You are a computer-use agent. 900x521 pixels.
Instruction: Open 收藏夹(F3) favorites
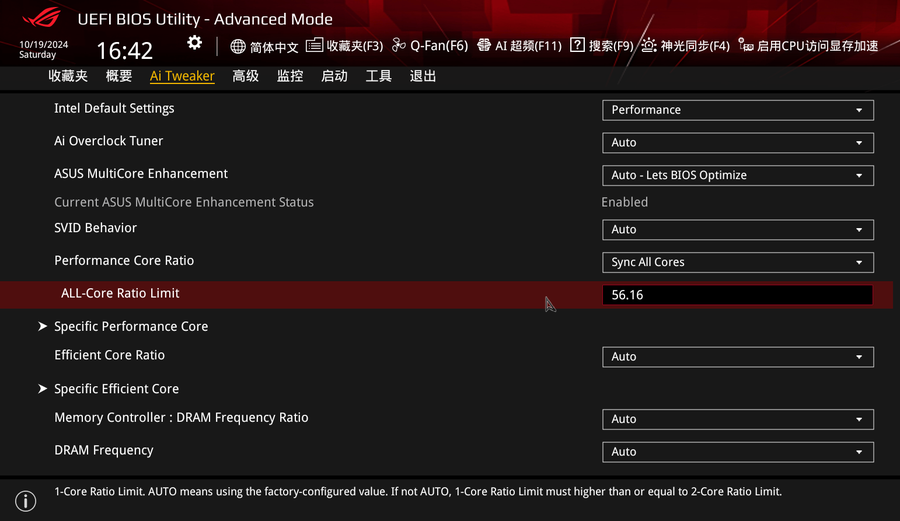[x=355, y=46]
